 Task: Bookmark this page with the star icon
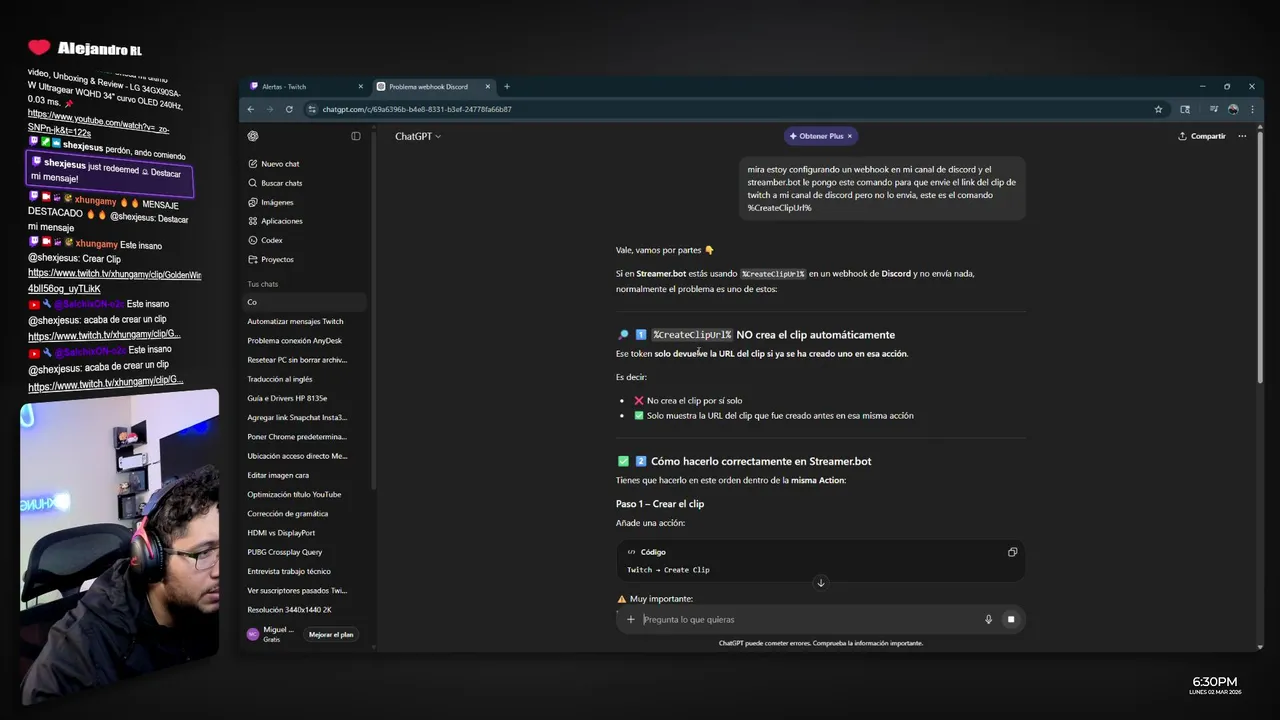tap(1158, 109)
